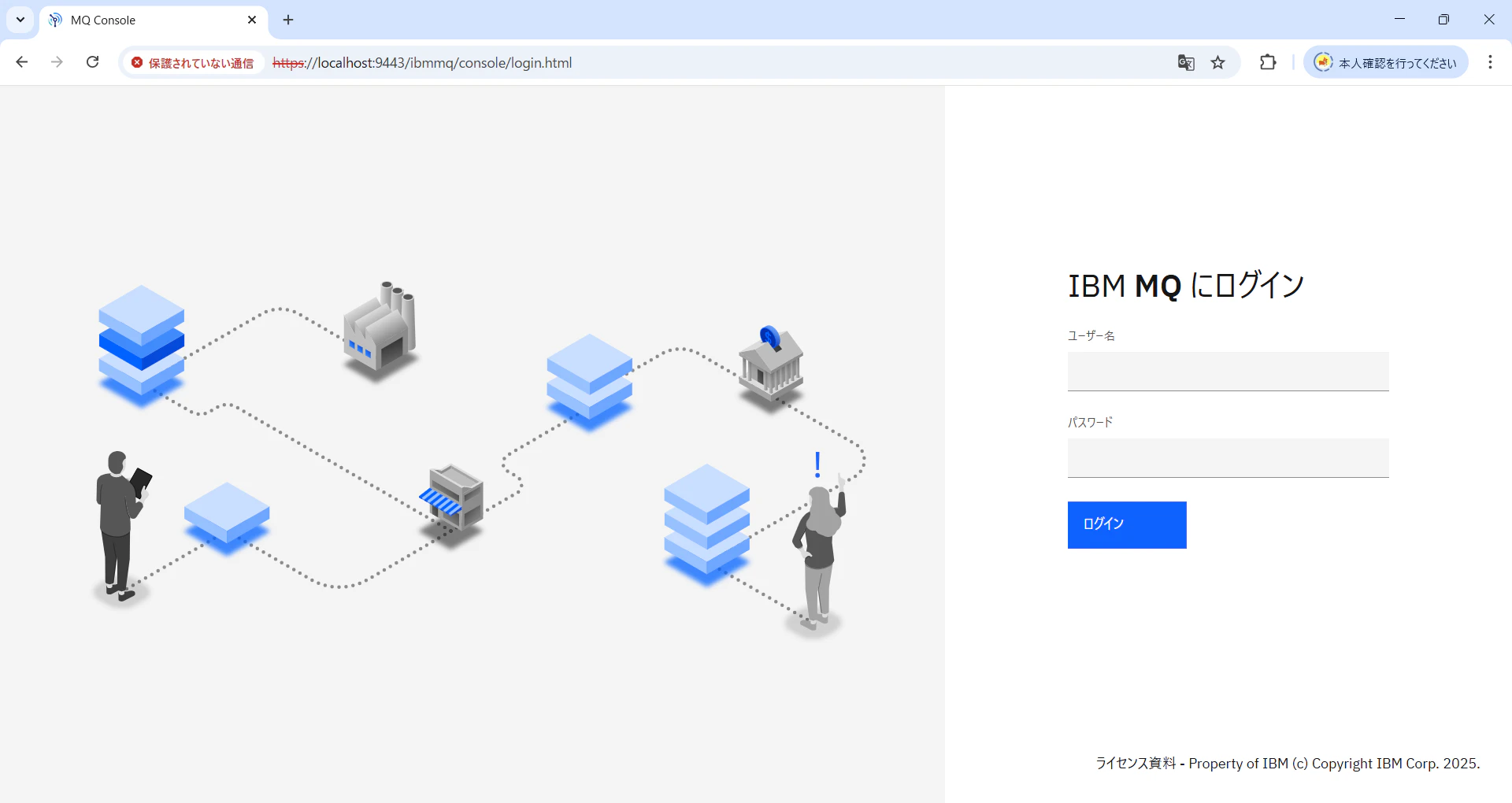Close the MQ Console tab

click(x=252, y=20)
